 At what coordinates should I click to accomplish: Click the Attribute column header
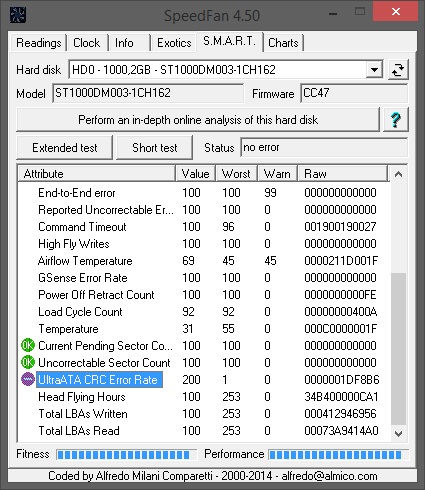[97, 174]
